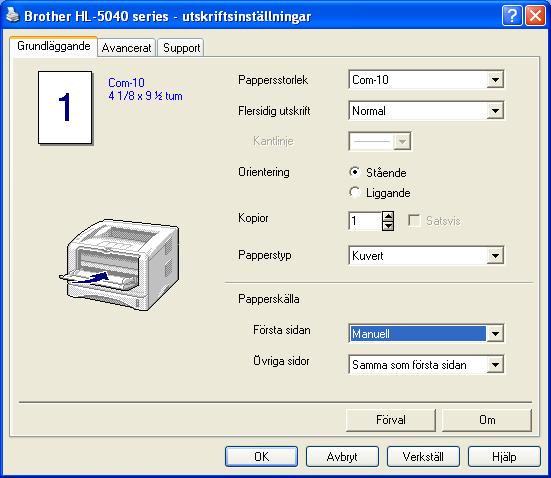Click the Förval button
Viewport: 551px width, 478px height.
(x=391, y=420)
